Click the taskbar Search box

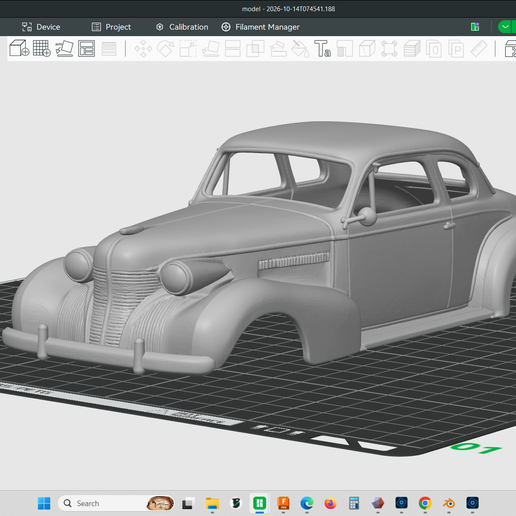(116, 503)
